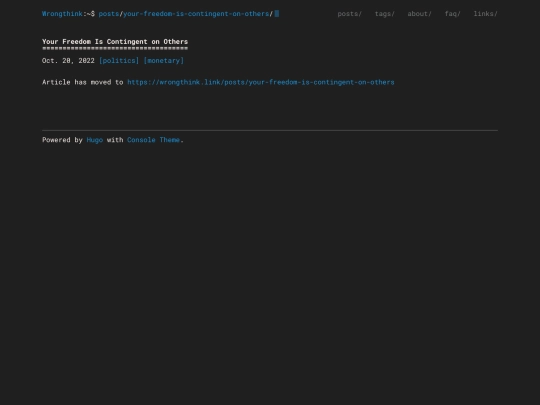Open your-freedom-is-contingent-on-others breadcrumb link
Image resolution: width=540 pixels, height=405 pixels.
(196, 14)
